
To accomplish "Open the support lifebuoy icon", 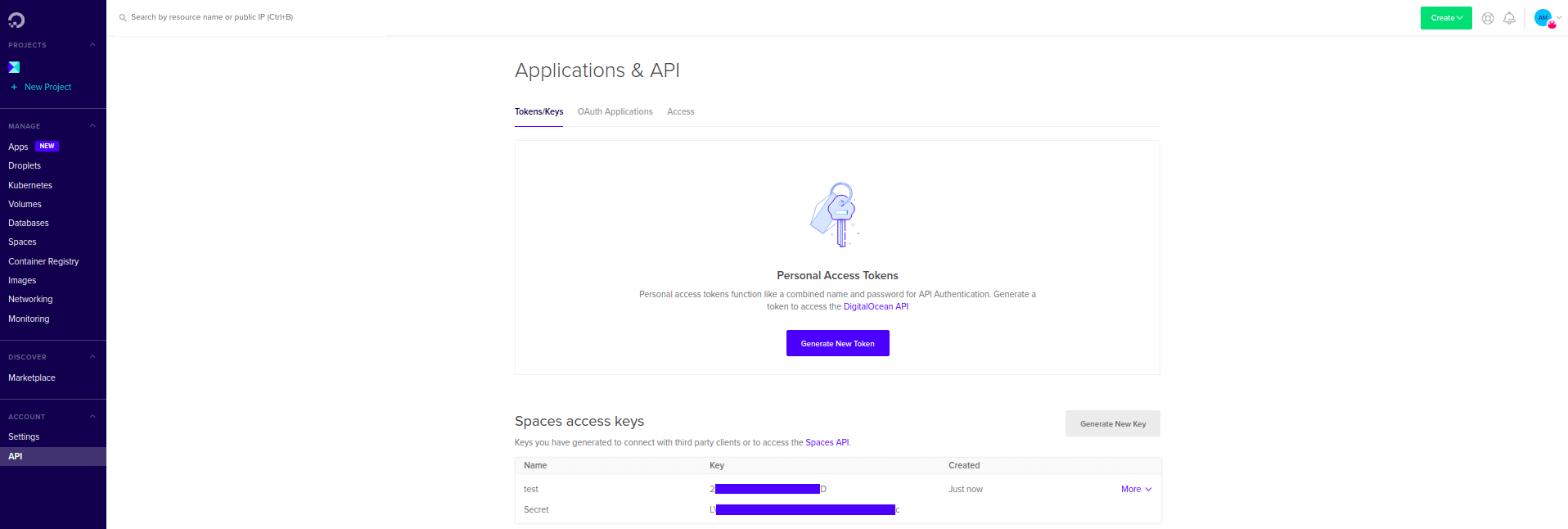I will [x=1488, y=18].
